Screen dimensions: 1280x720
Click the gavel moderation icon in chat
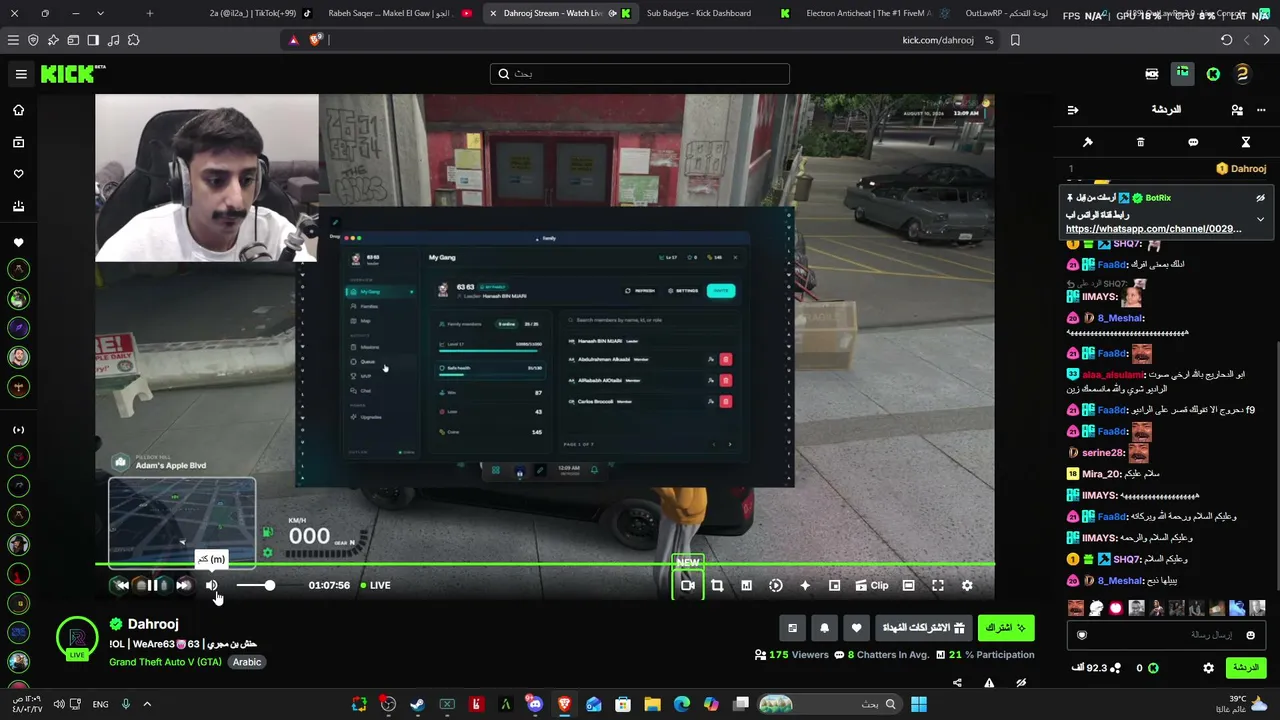1088,142
